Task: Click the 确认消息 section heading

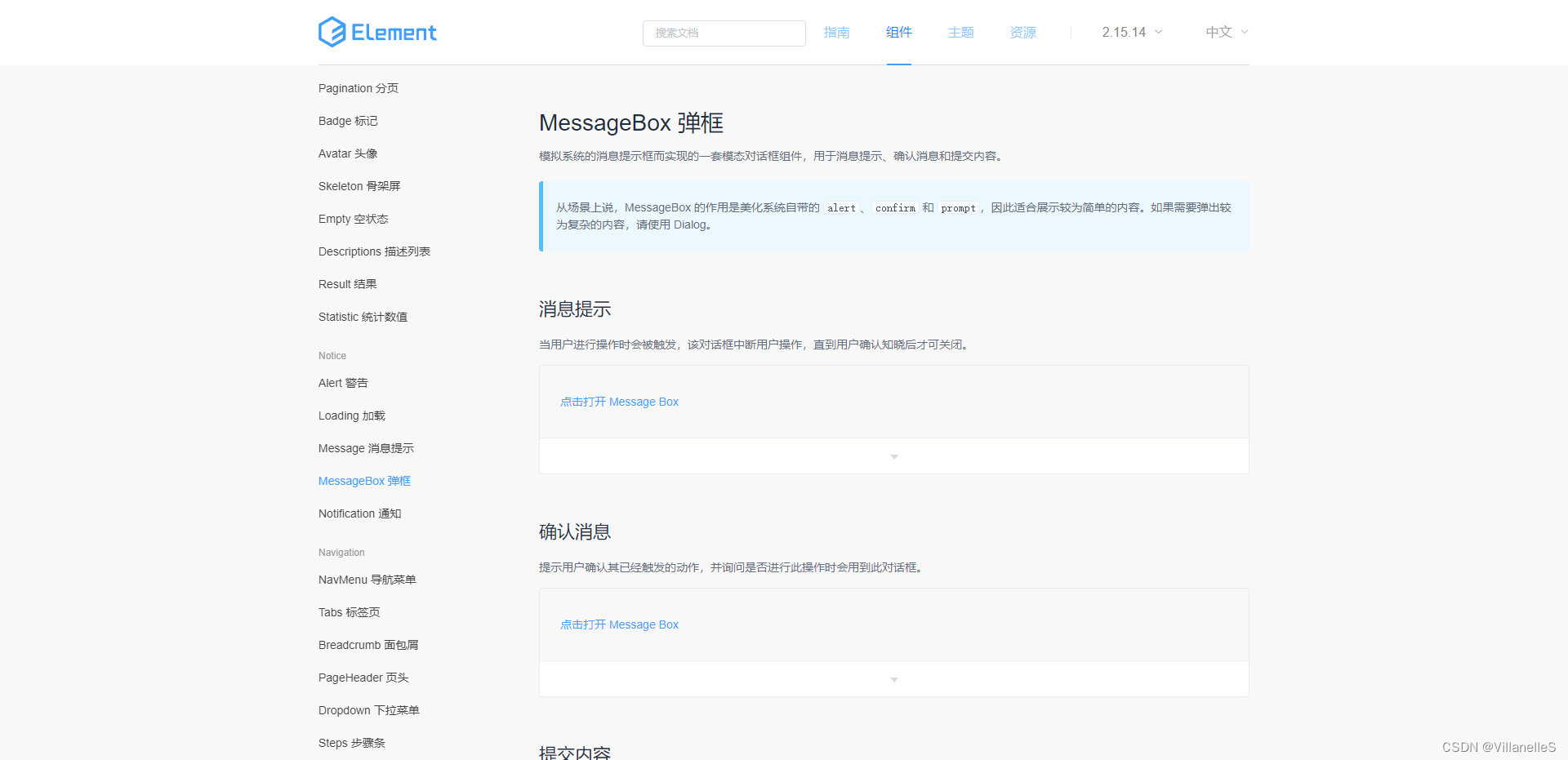Action: tap(575, 532)
